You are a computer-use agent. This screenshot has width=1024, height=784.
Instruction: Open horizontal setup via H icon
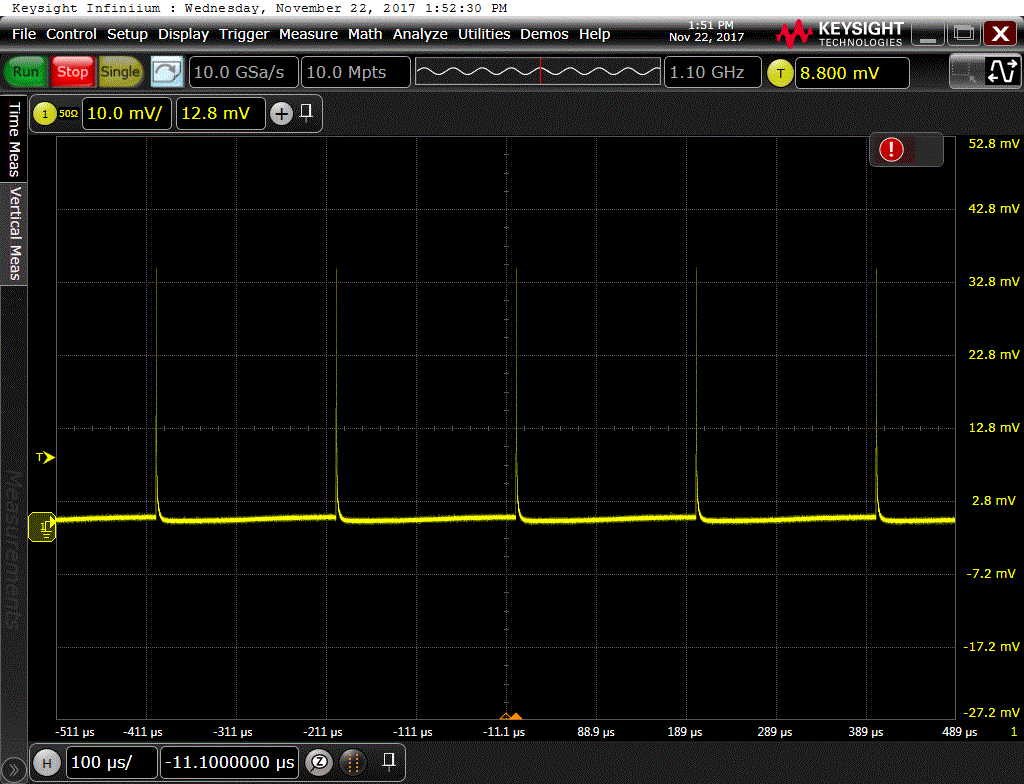point(45,762)
